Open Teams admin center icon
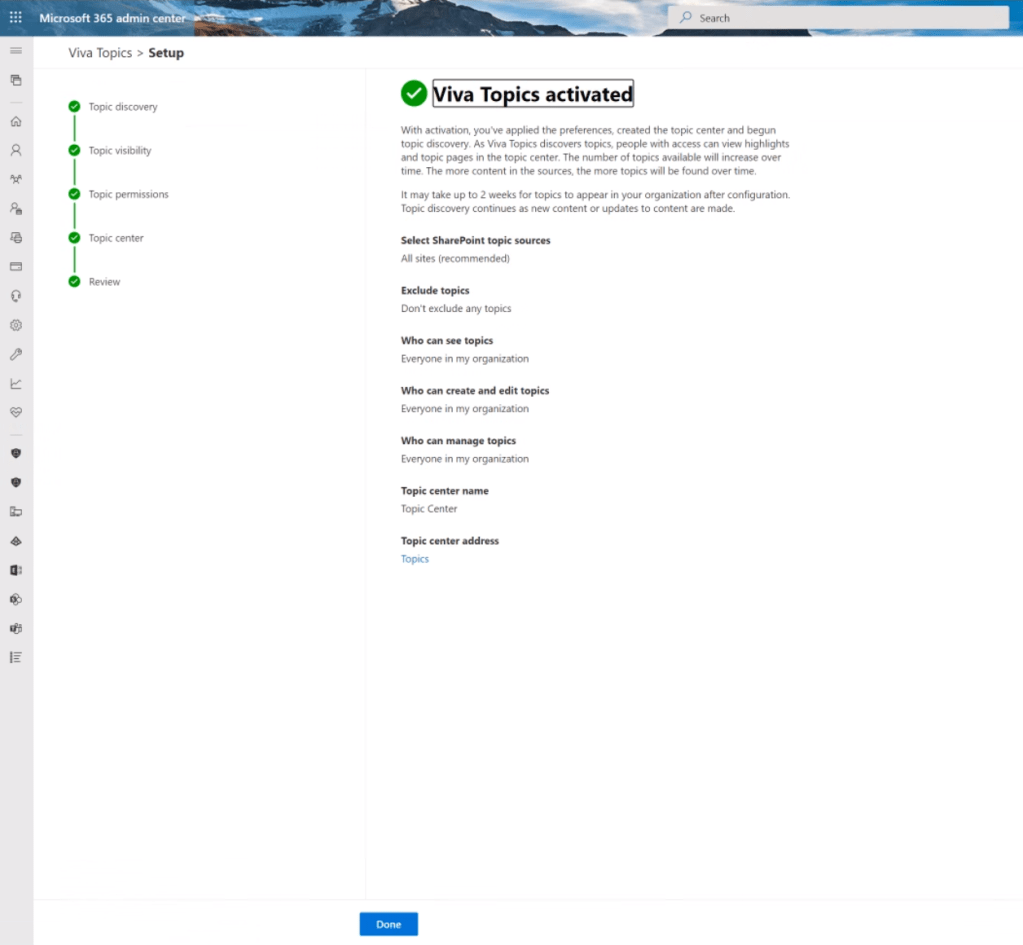 [x=16, y=628]
